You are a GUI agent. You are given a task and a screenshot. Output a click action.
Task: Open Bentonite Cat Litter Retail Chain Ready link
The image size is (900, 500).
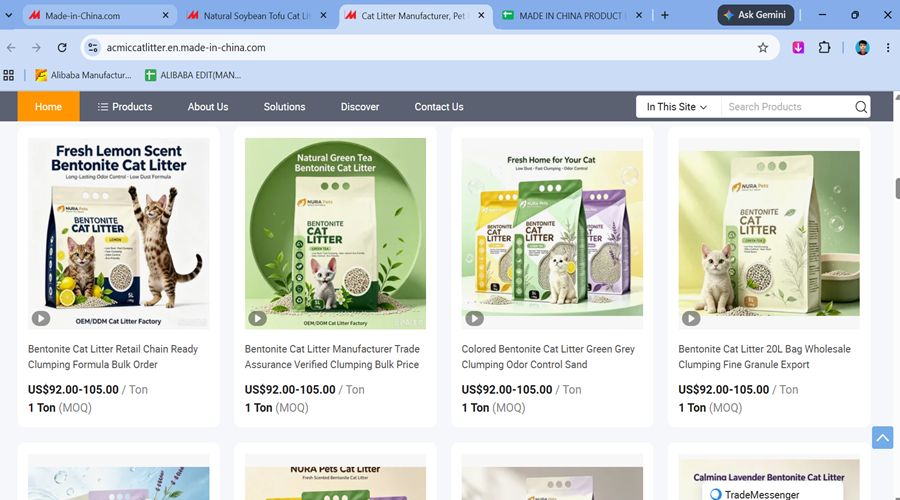[113, 356]
